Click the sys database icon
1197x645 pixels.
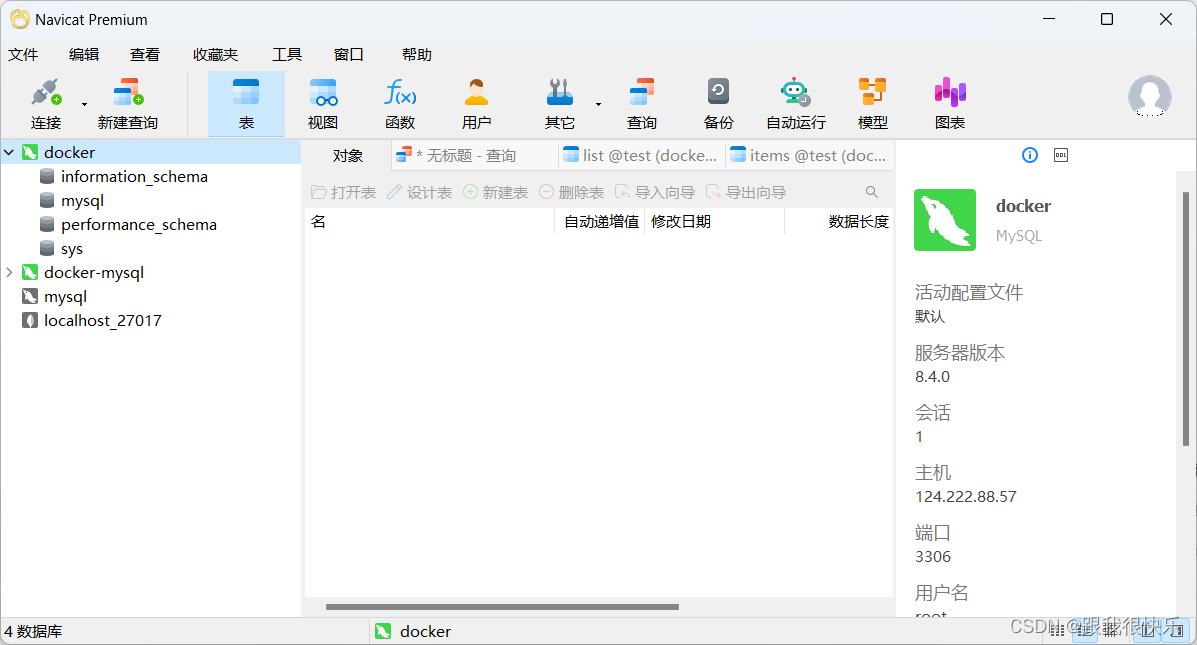pos(47,249)
